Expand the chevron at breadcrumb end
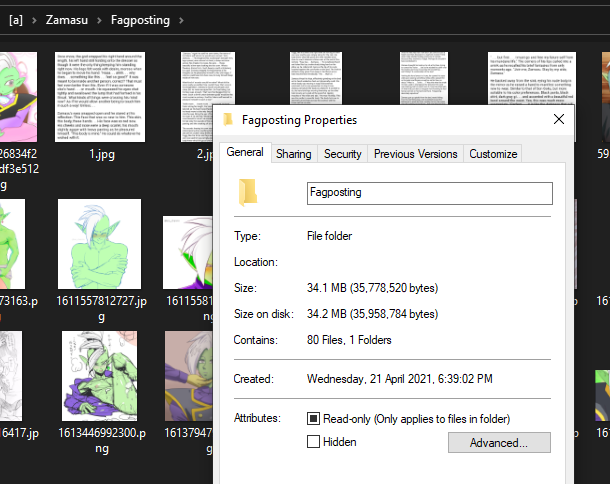Viewport: 610px width, 484px height. pyautogui.click(x=181, y=20)
